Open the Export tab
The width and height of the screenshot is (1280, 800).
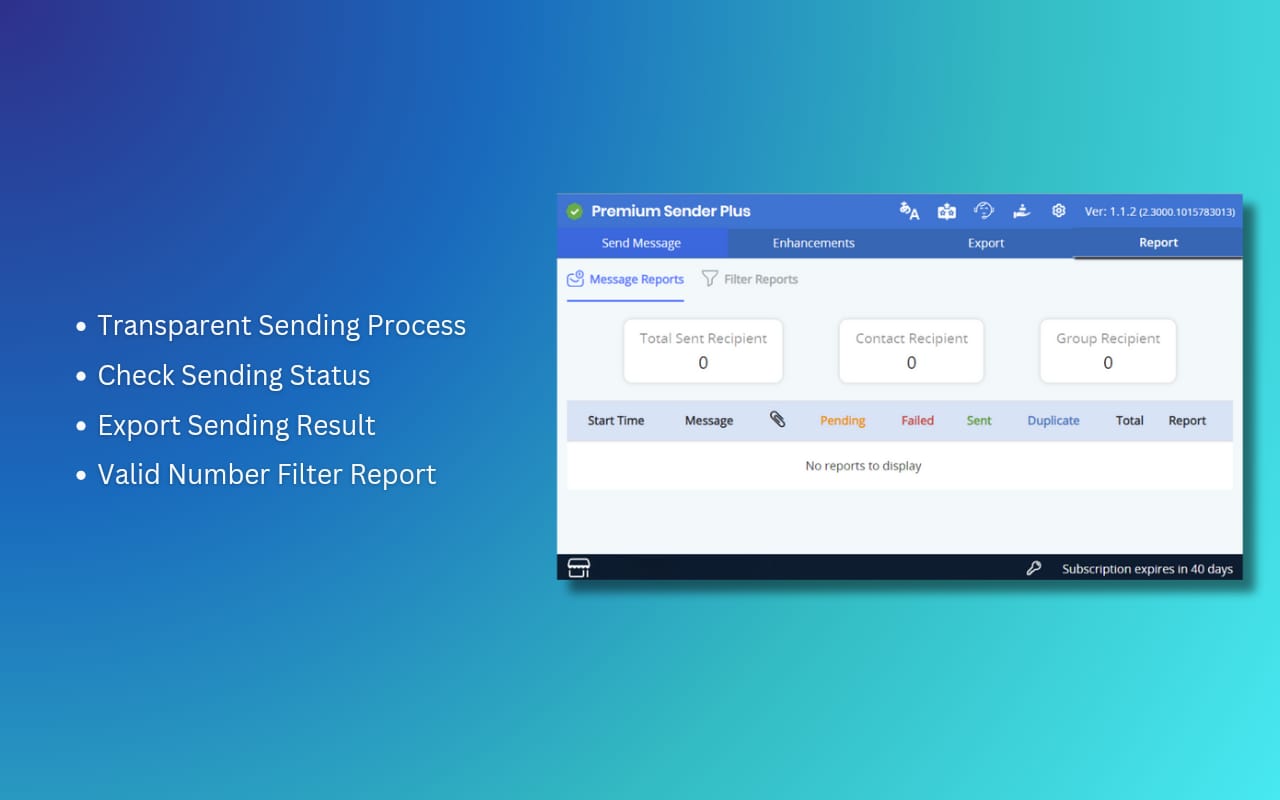click(985, 242)
